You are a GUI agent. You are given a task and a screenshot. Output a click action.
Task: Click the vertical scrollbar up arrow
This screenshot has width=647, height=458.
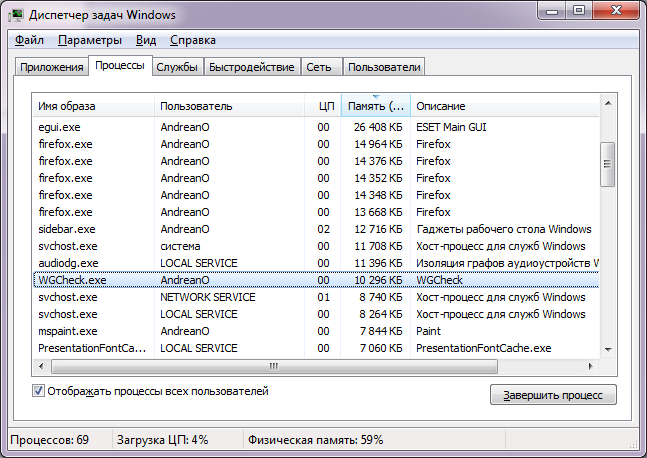click(608, 103)
